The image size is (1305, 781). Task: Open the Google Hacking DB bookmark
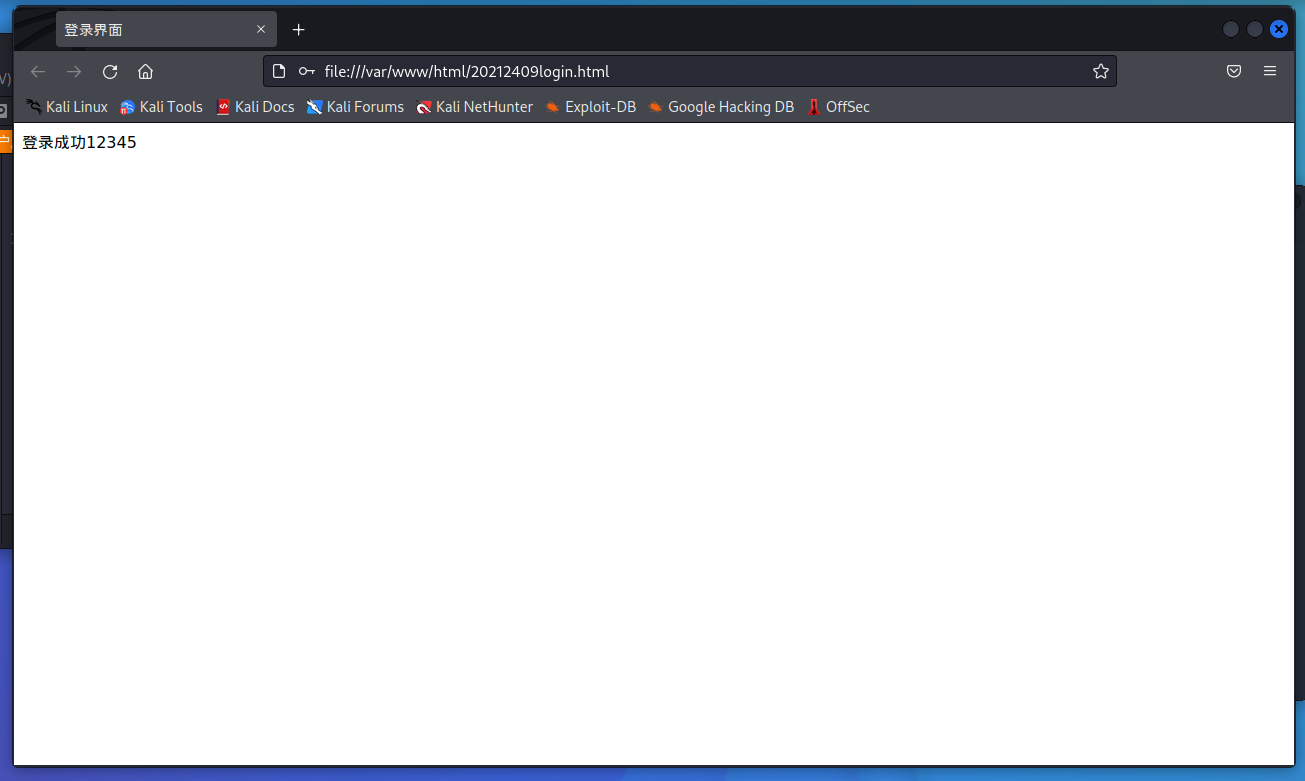721,107
